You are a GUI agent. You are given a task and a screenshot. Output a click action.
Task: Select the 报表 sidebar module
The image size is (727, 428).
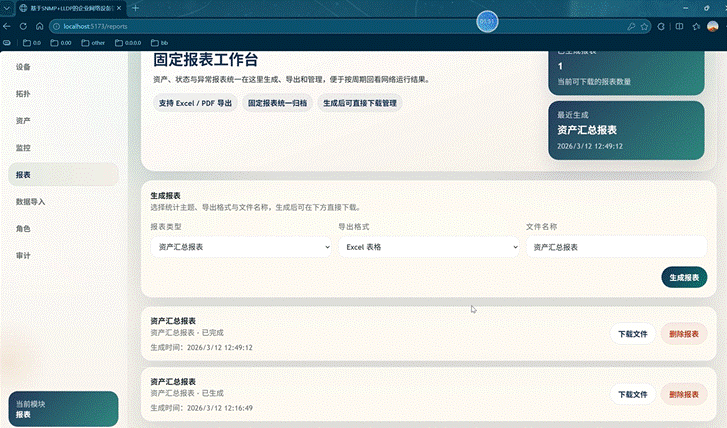point(63,174)
